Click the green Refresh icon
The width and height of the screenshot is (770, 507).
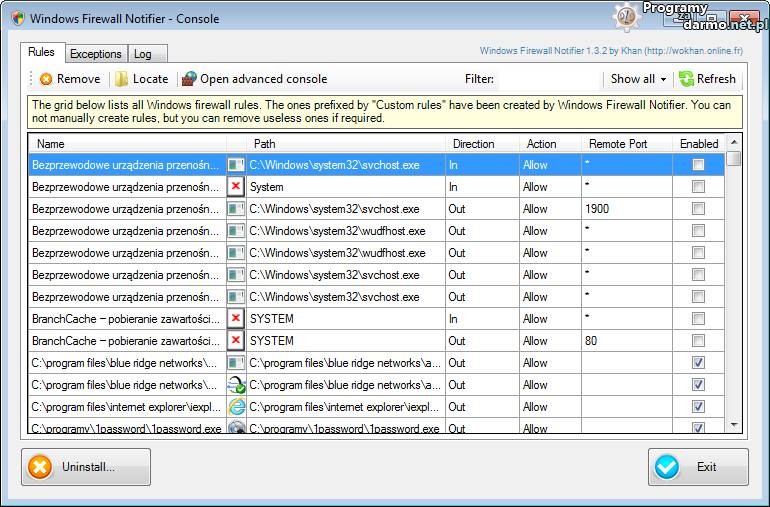[x=686, y=79]
